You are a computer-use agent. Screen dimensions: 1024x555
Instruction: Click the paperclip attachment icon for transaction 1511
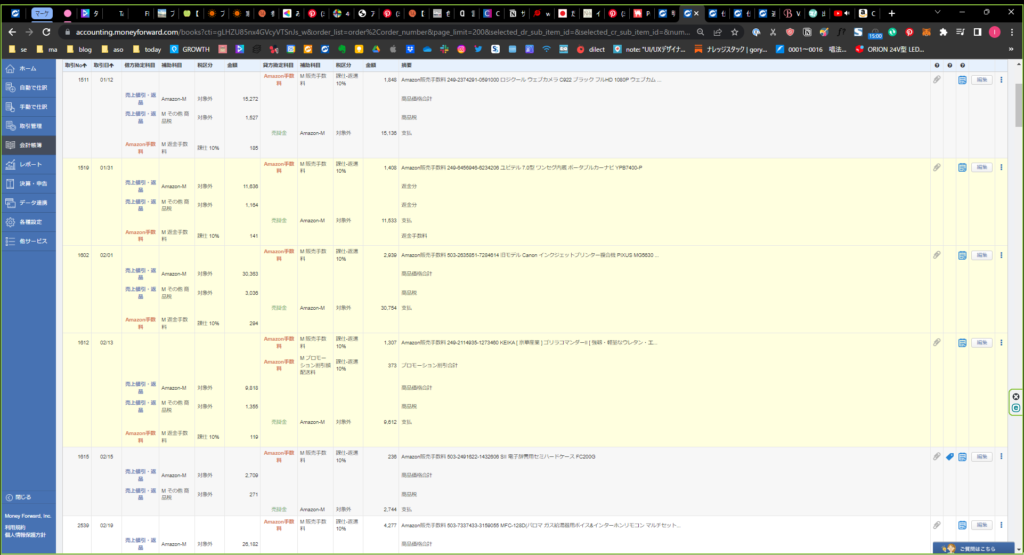coord(937,80)
